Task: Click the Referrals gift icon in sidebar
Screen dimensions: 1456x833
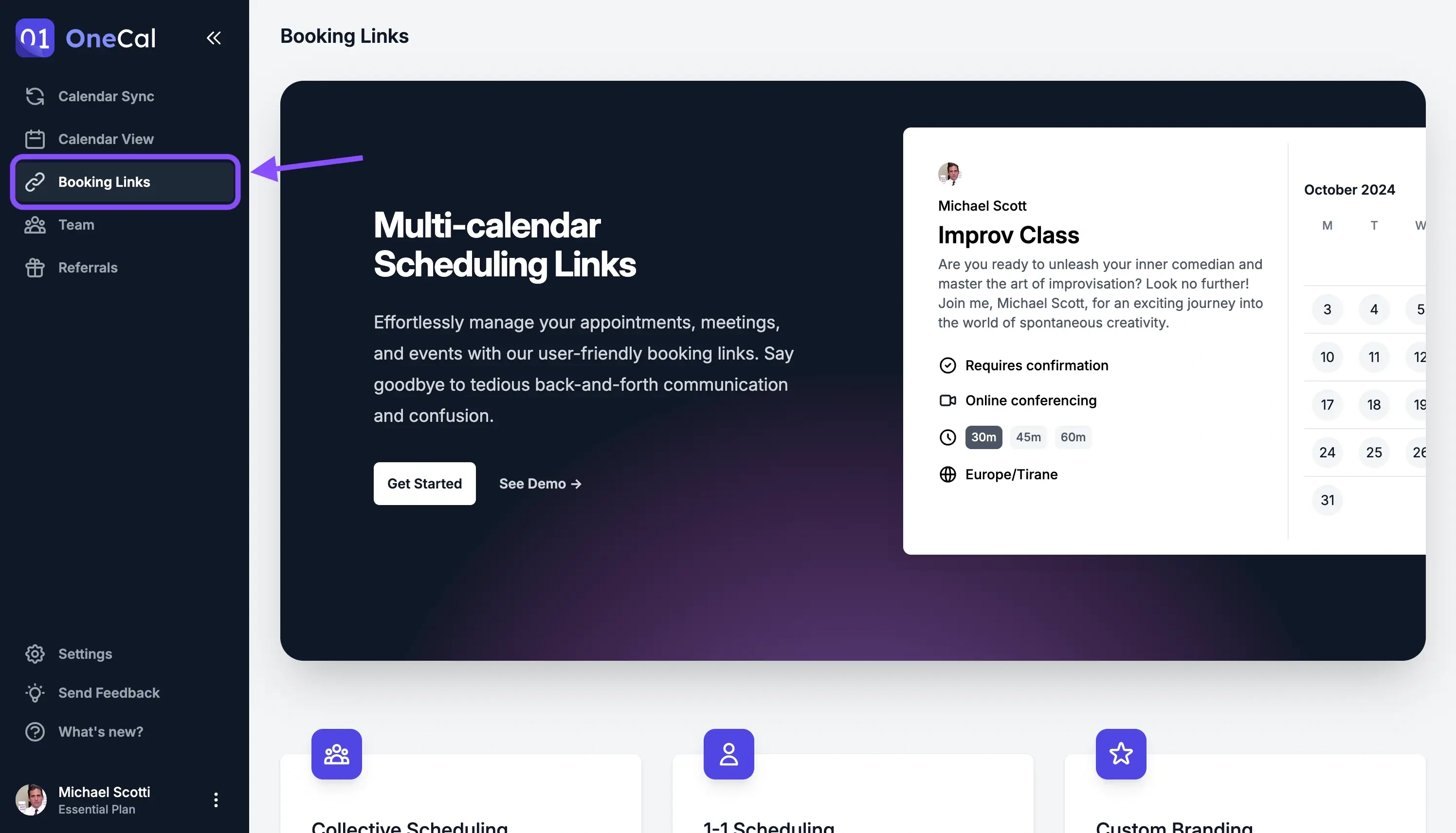Action: tap(34, 267)
